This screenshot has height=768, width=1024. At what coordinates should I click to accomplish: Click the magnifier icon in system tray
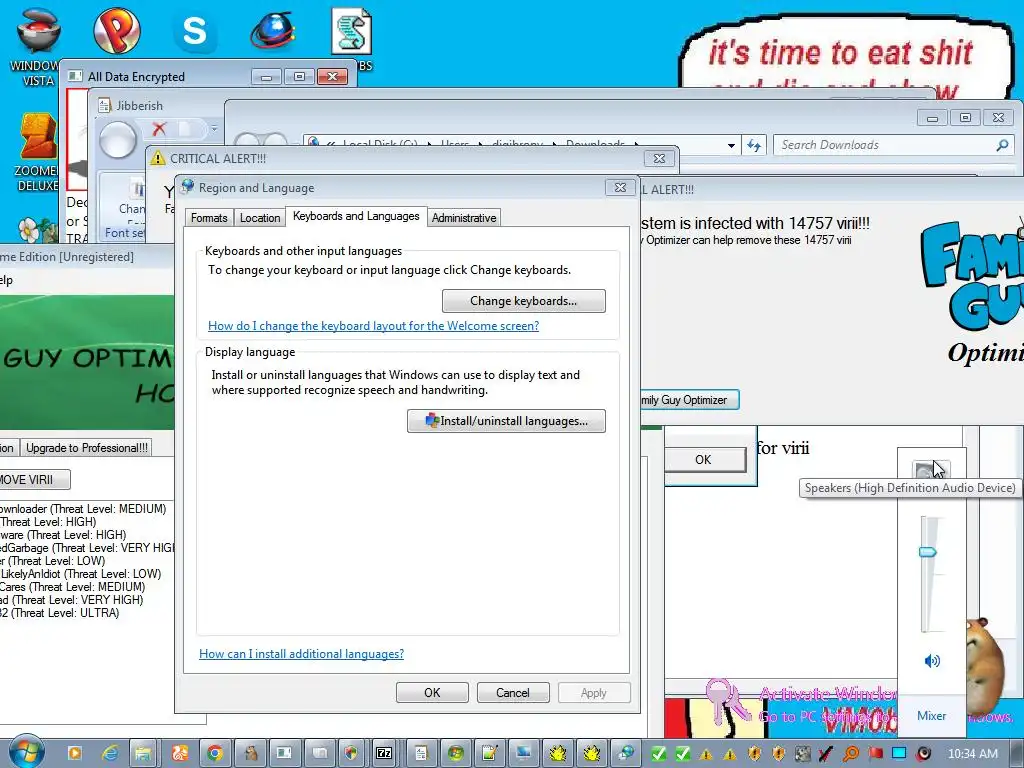pos(850,754)
